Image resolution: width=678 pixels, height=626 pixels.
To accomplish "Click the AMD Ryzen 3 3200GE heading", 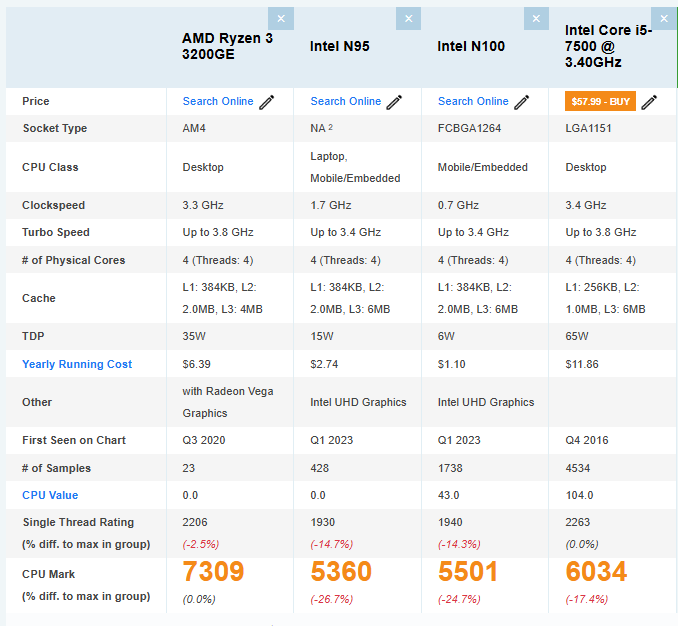I will [x=227, y=46].
